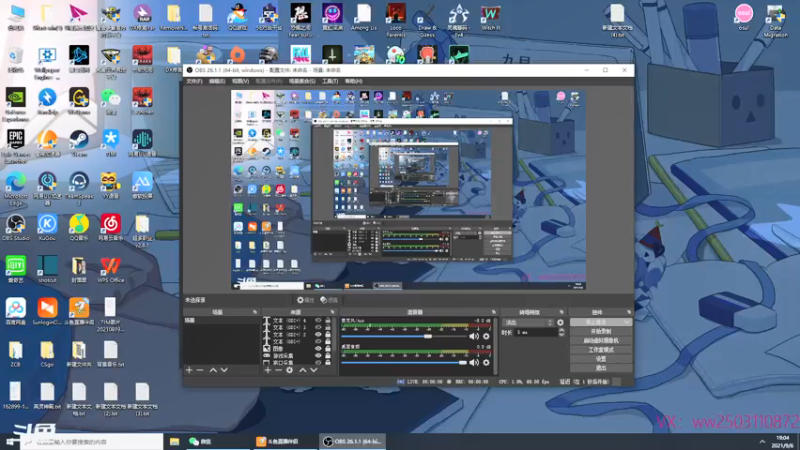Open OBS 设置 settings button

[601, 359]
